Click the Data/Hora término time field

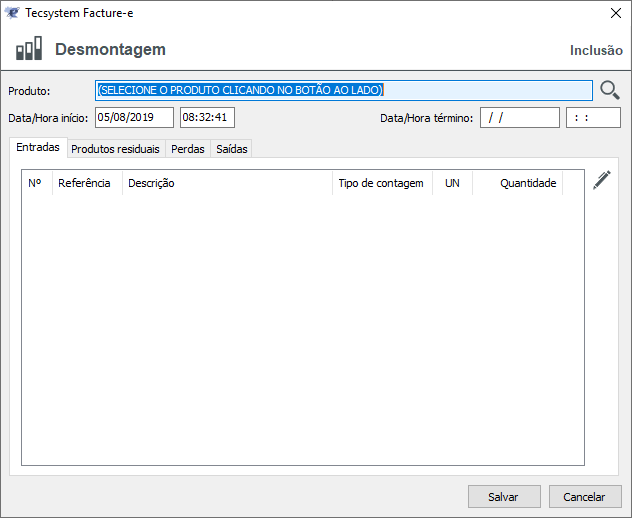(x=593, y=117)
